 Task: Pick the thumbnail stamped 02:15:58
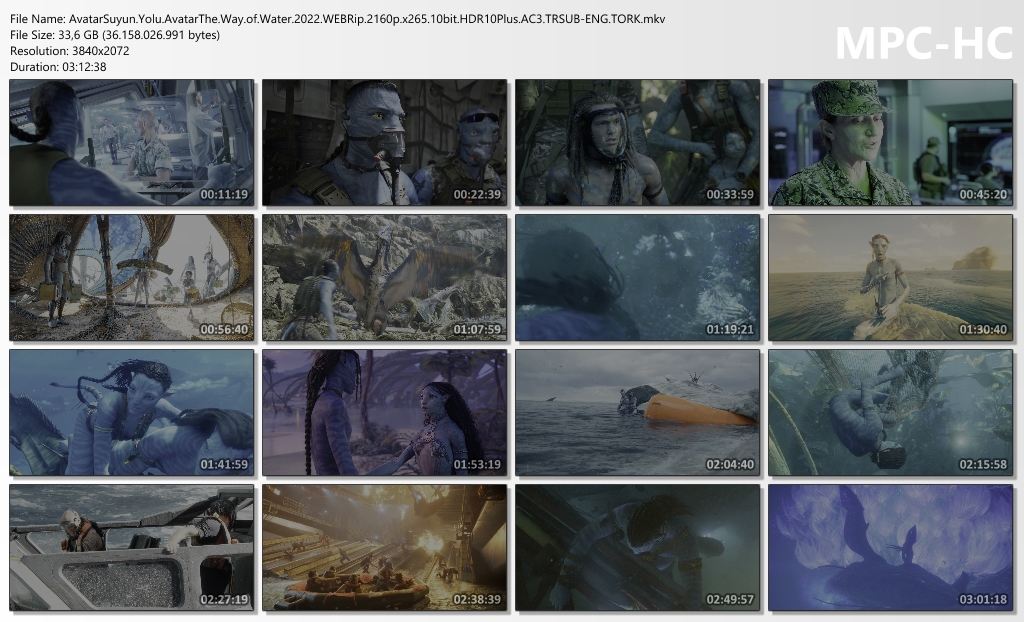coord(891,413)
